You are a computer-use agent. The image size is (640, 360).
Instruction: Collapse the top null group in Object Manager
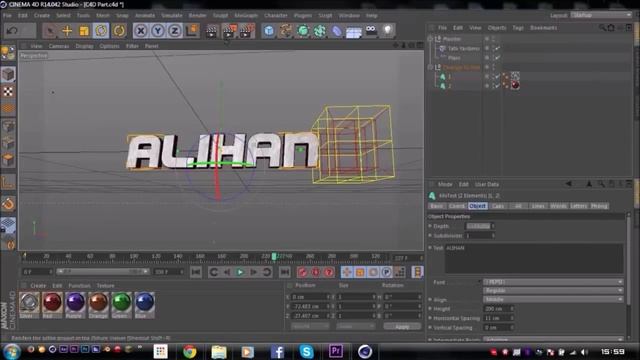pos(430,39)
